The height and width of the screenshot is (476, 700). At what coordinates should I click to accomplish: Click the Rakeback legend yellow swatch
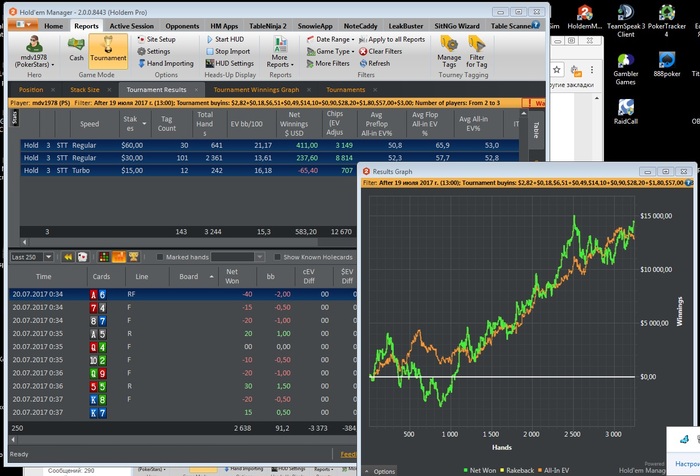502,470
